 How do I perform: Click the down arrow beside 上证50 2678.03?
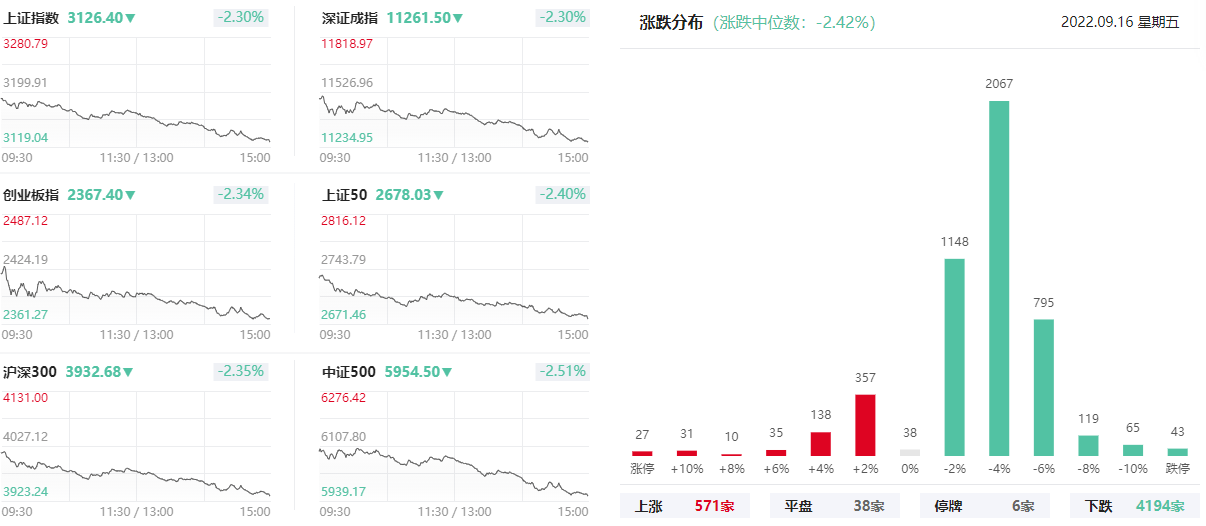[x=439, y=195]
